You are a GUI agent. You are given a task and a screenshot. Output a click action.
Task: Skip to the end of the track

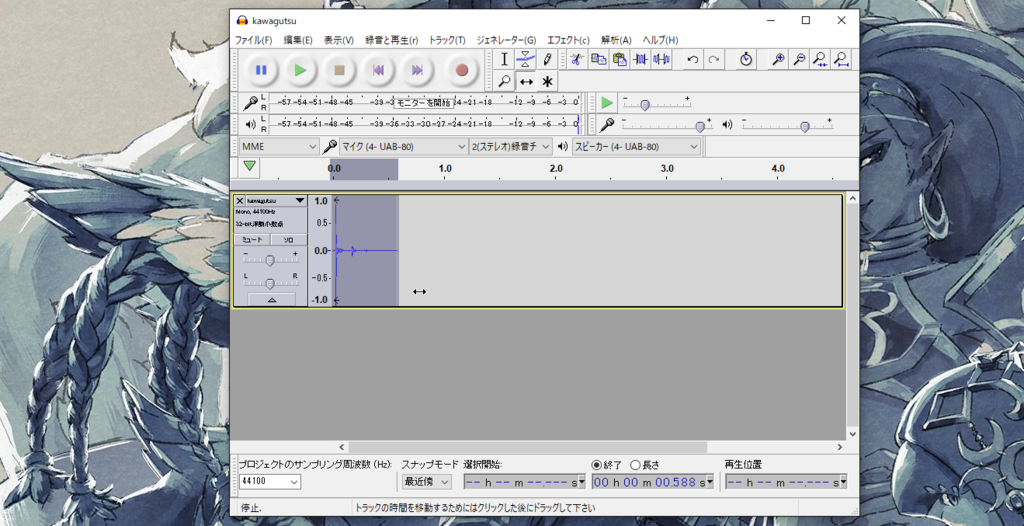pos(417,70)
